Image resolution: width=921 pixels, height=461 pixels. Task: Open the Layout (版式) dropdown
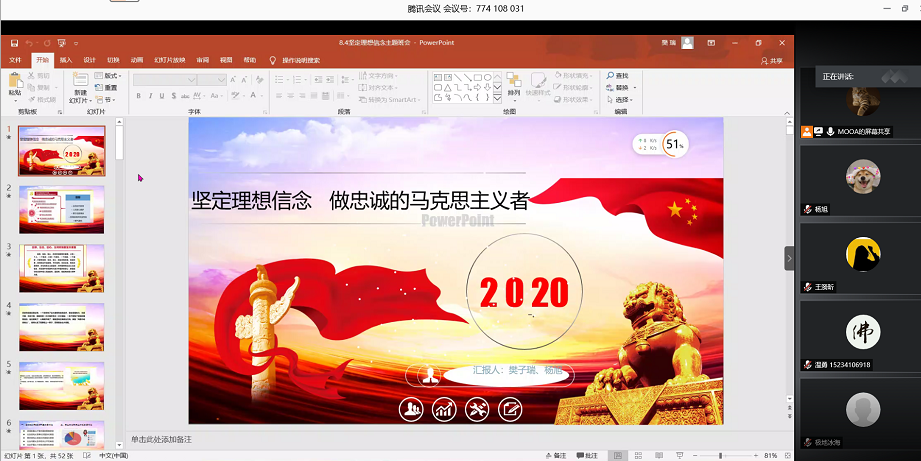pos(110,76)
